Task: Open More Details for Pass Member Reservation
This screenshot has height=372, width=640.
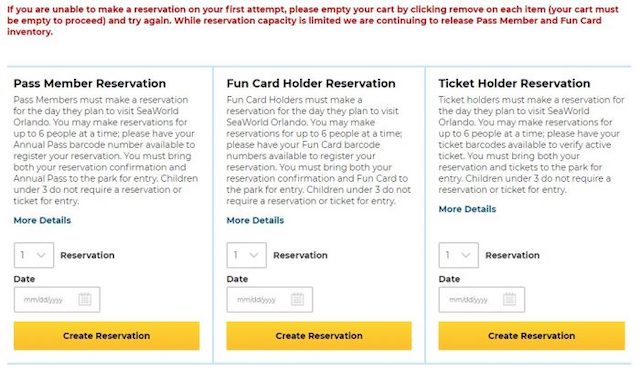Action: pos(42,221)
